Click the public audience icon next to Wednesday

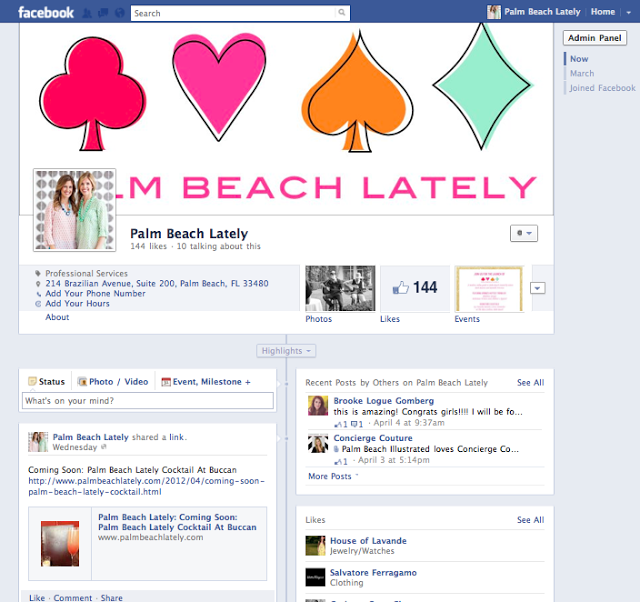tap(104, 447)
